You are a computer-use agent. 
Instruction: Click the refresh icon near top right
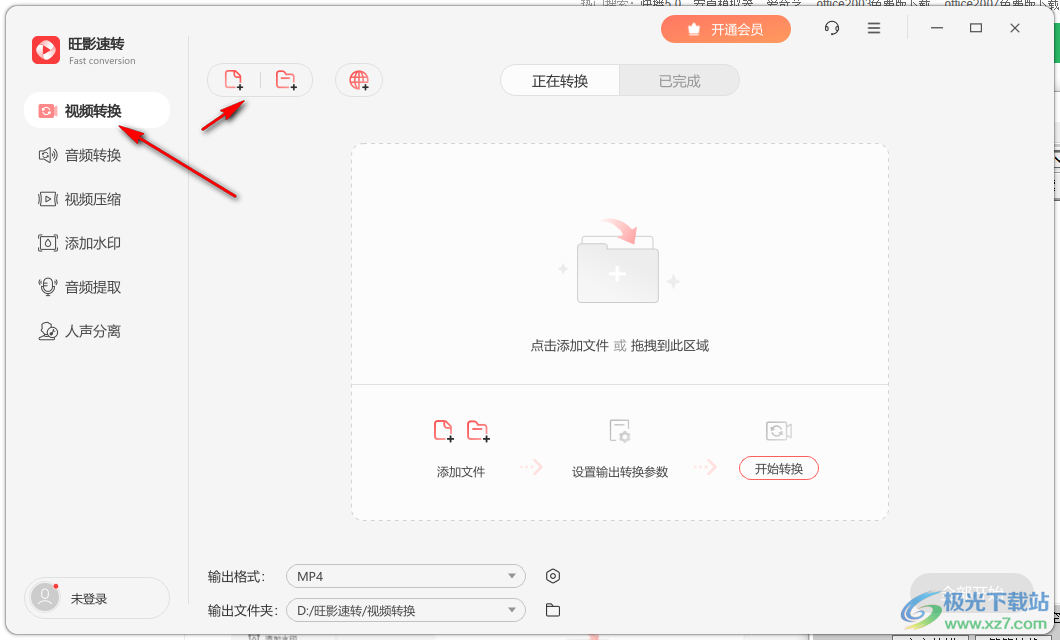click(831, 28)
